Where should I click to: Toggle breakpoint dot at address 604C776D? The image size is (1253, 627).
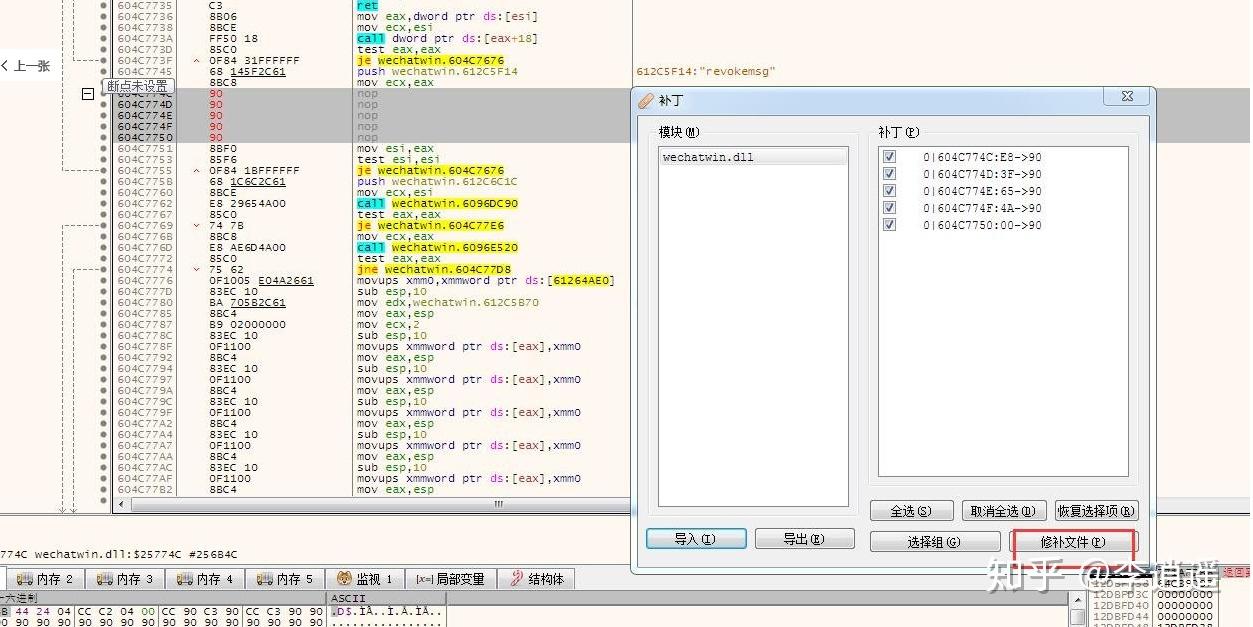pos(104,248)
